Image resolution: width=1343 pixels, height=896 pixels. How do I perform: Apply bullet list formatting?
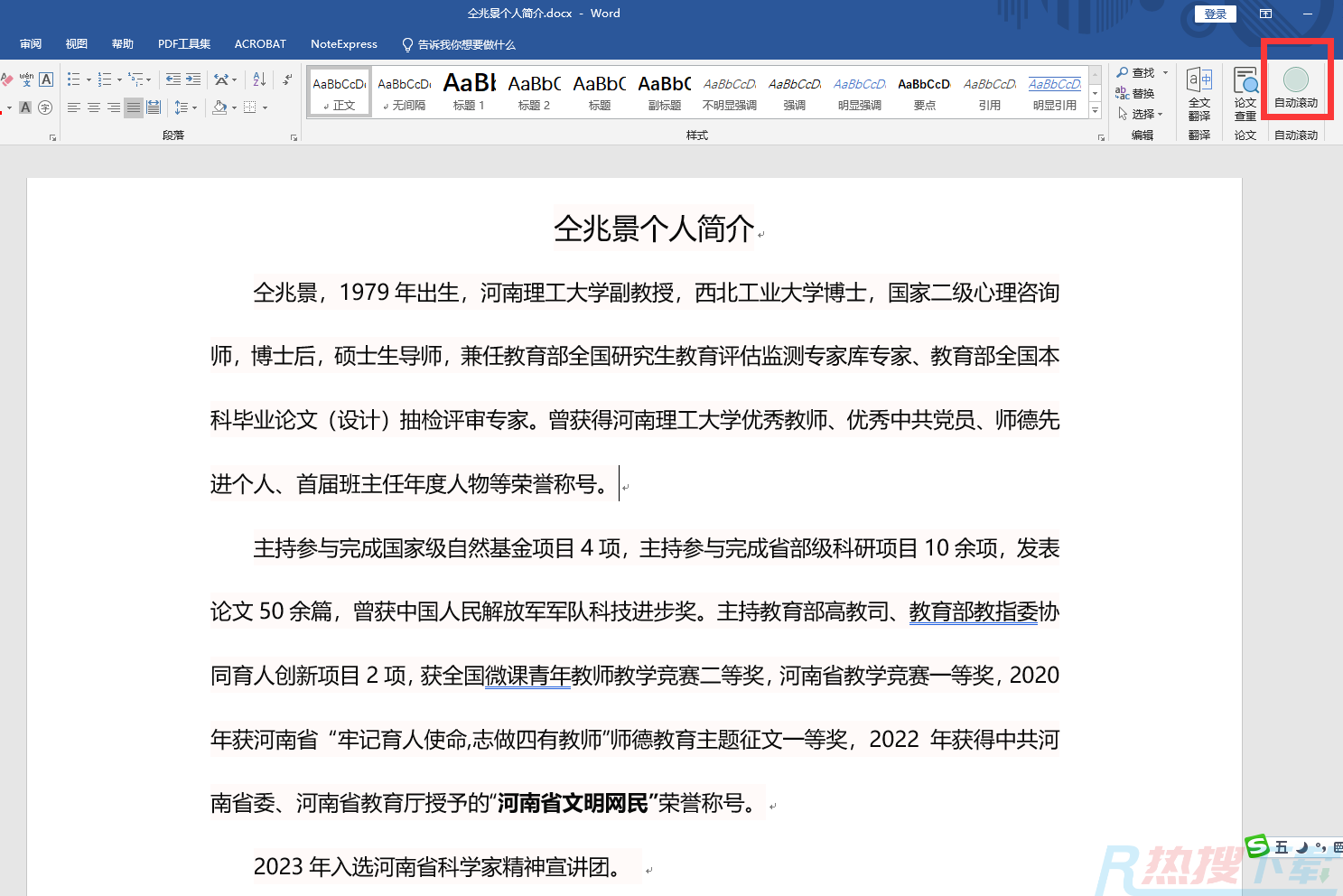tap(74, 79)
